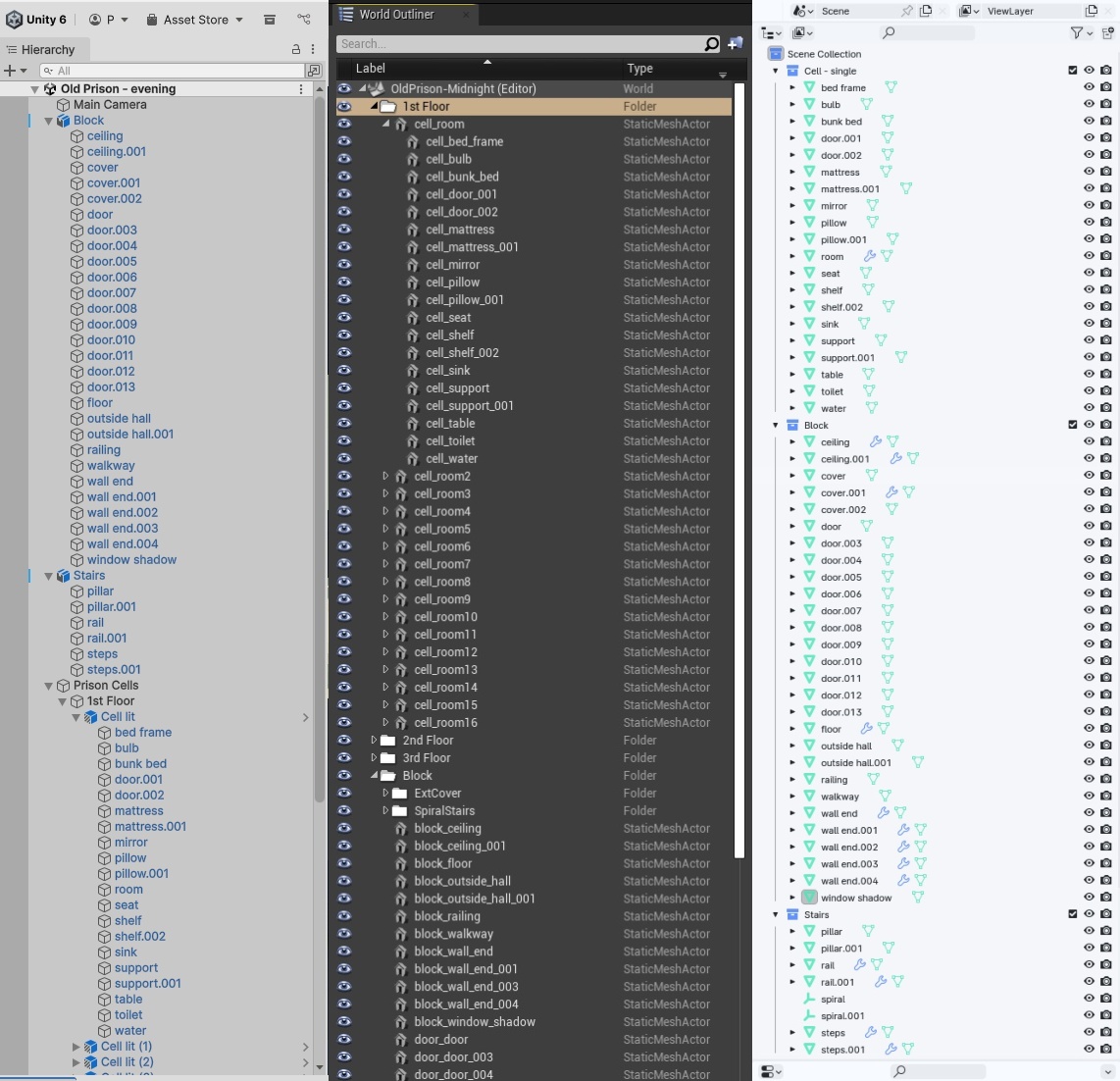Focus the Hierarchy search field
This screenshot has height=1081, width=1120.
(x=173, y=70)
